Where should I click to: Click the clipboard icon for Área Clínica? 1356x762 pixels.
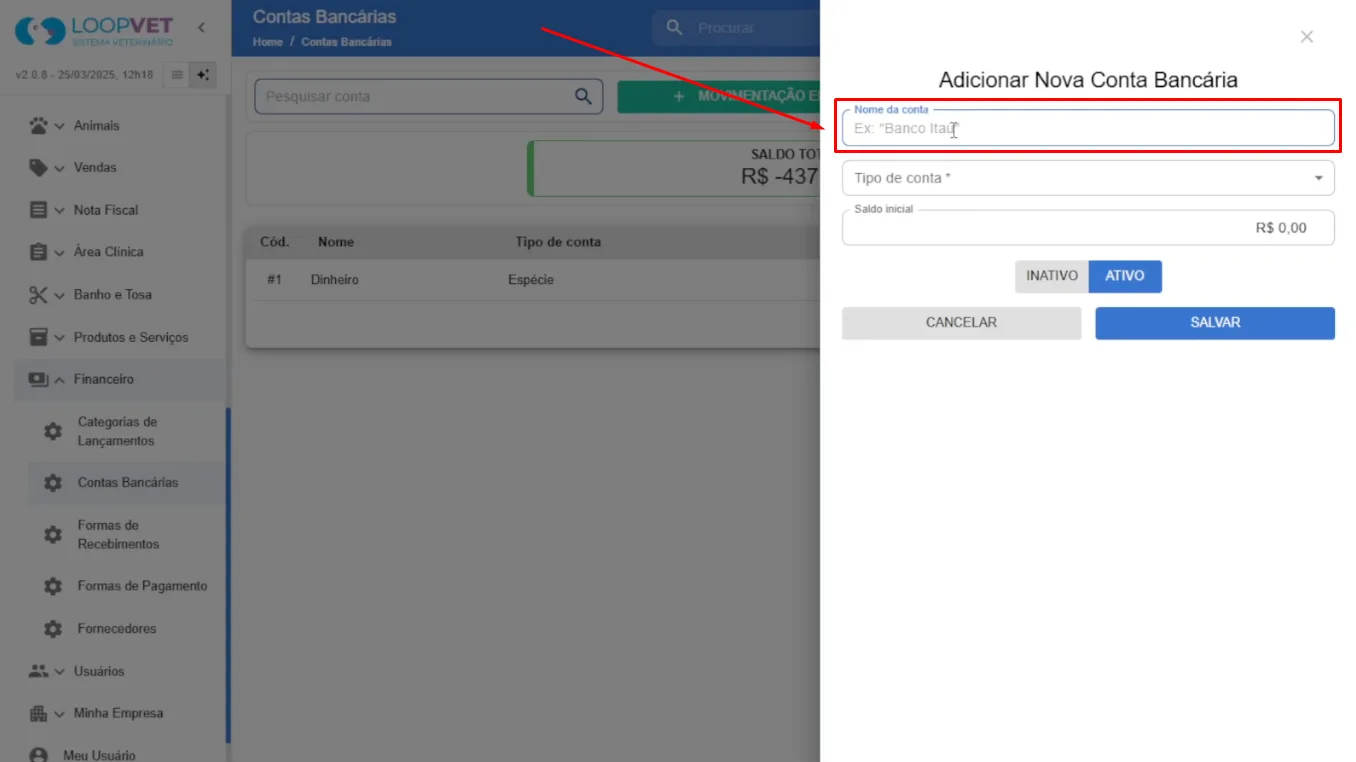(38, 252)
